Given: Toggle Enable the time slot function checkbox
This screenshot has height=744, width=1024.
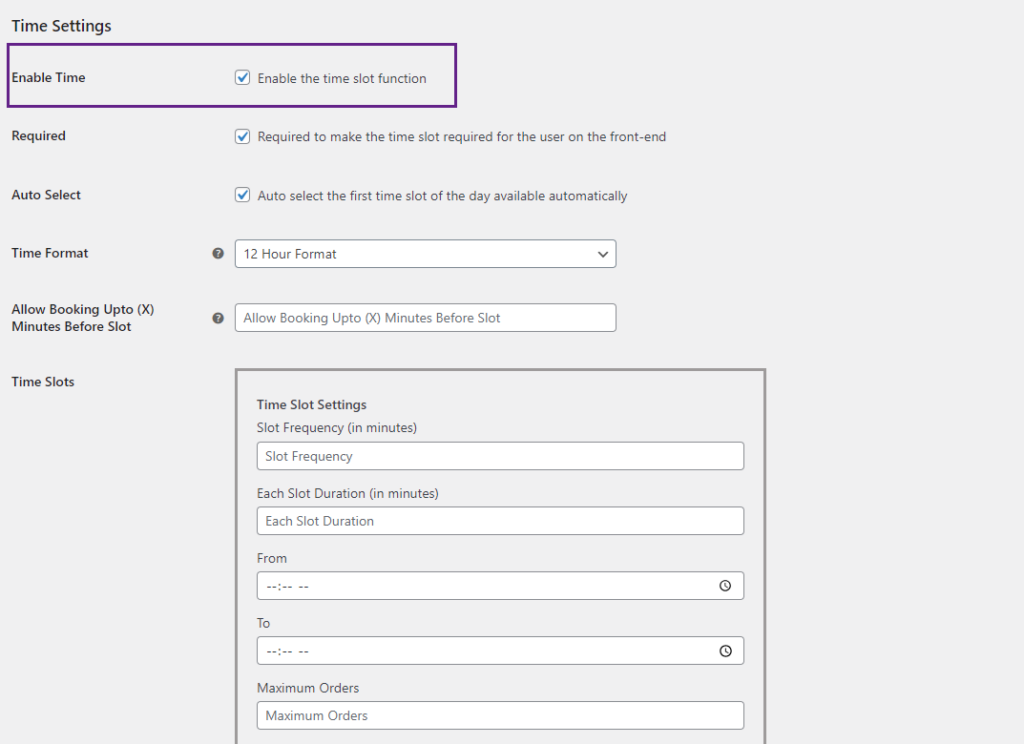Looking at the screenshot, I should [x=242, y=78].
